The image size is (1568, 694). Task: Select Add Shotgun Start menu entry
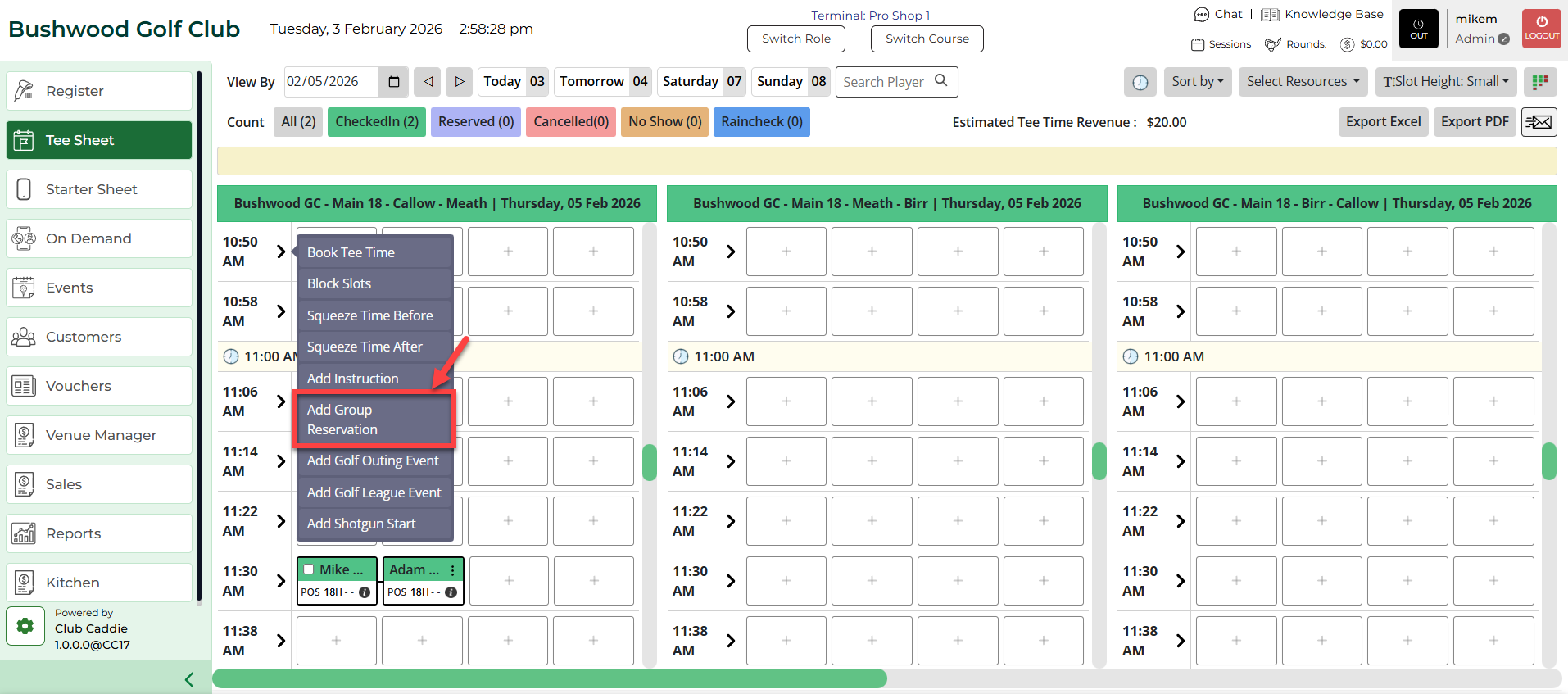361,524
